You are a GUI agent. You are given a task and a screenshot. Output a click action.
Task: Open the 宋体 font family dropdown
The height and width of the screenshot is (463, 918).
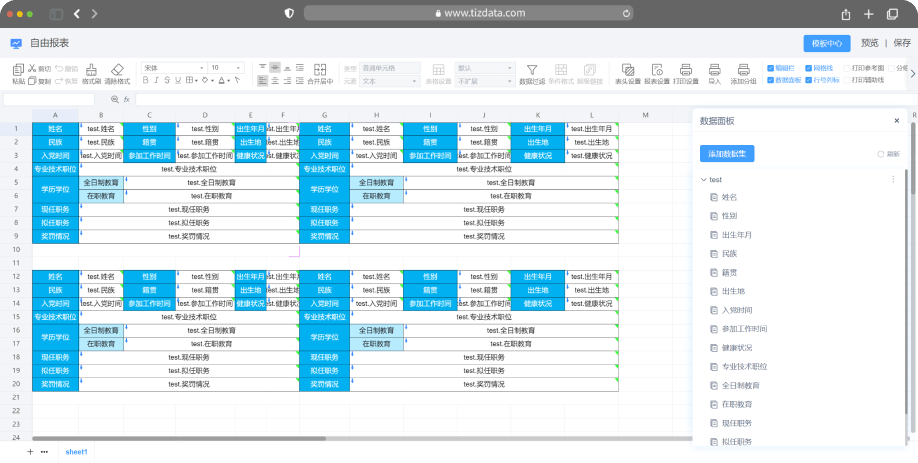pyautogui.click(x=172, y=68)
